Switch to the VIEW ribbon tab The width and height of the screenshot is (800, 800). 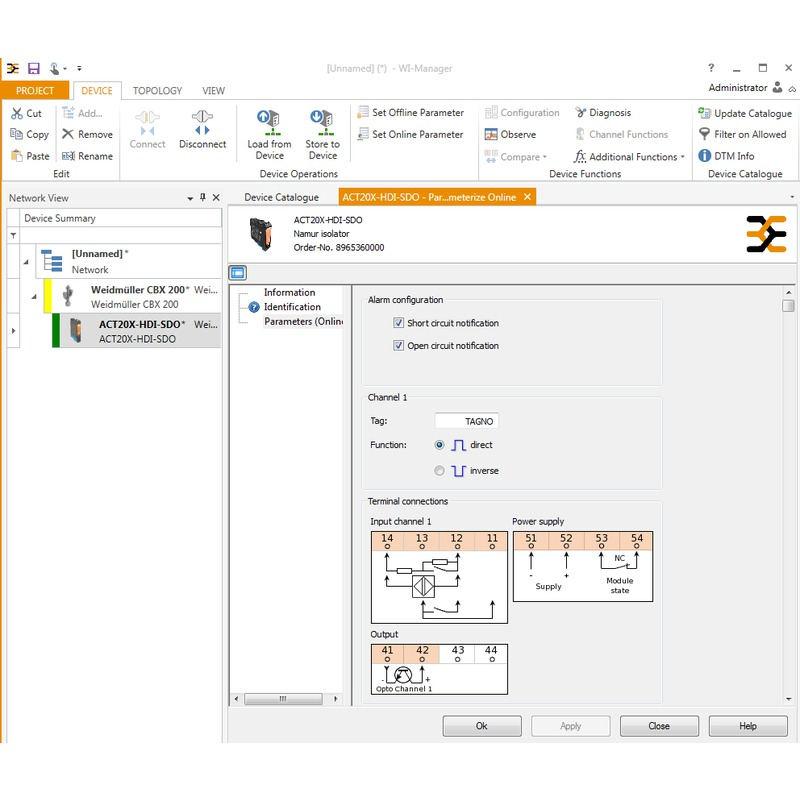click(213, 90)
